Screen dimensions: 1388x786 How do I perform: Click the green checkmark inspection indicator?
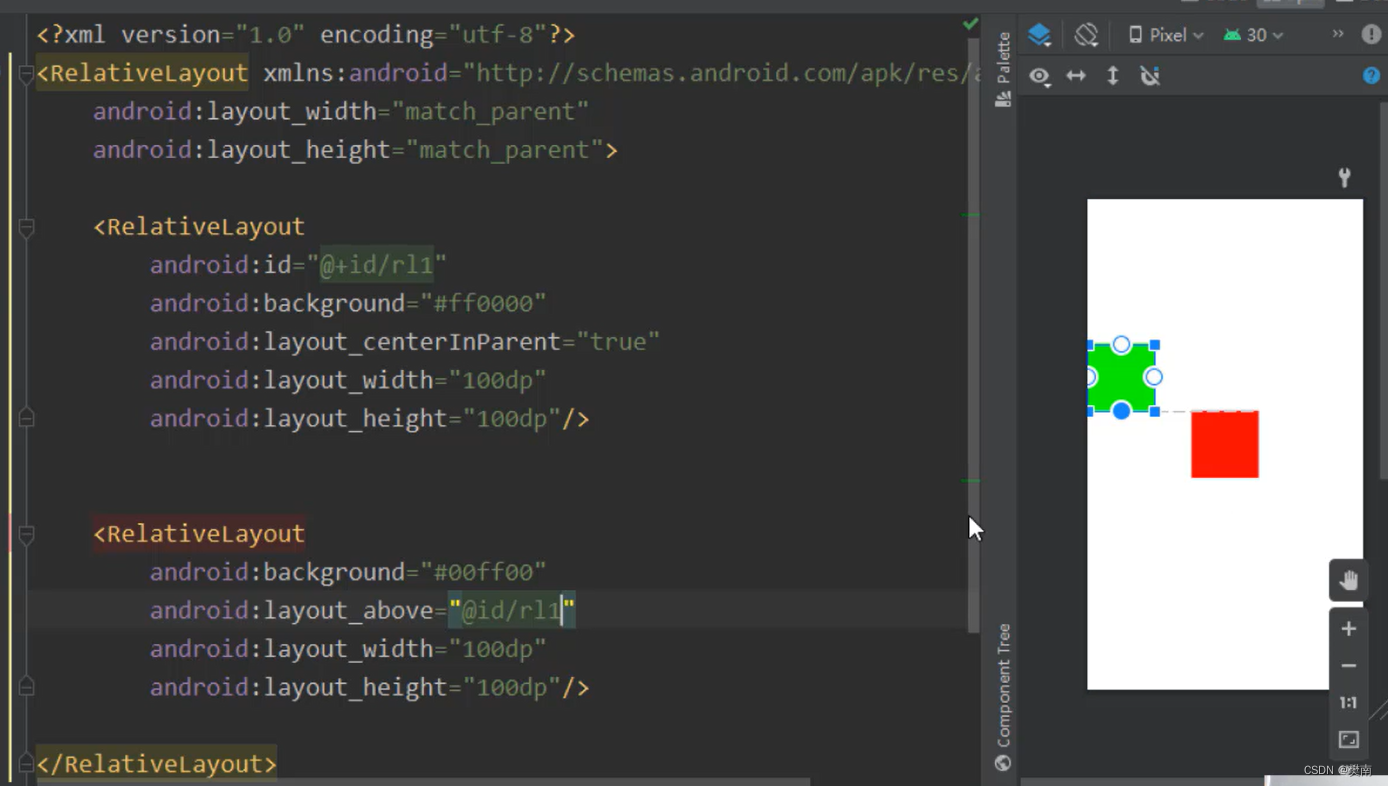click(x=970, y=23)
